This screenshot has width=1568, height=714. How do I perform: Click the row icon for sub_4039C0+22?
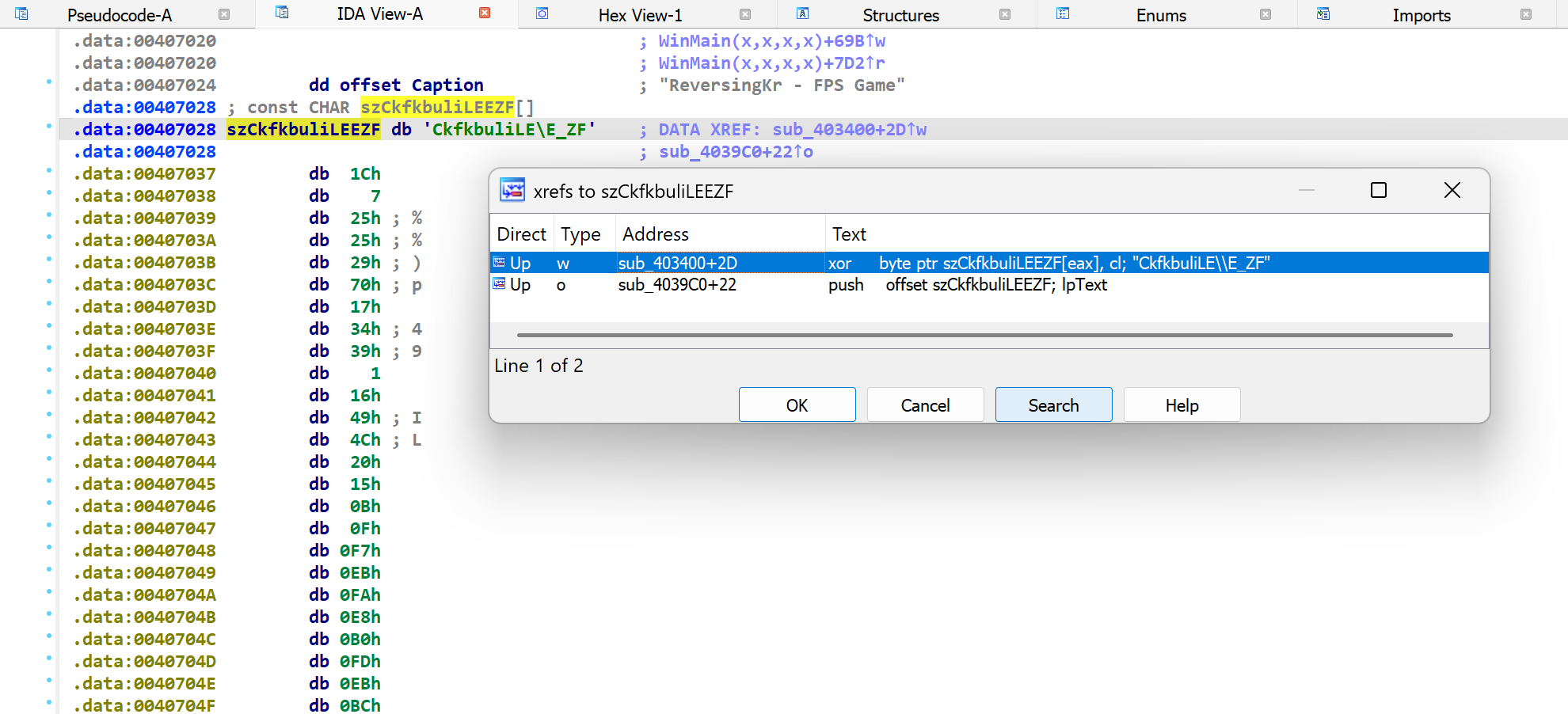pyautogui.click(x=499, y=283)
